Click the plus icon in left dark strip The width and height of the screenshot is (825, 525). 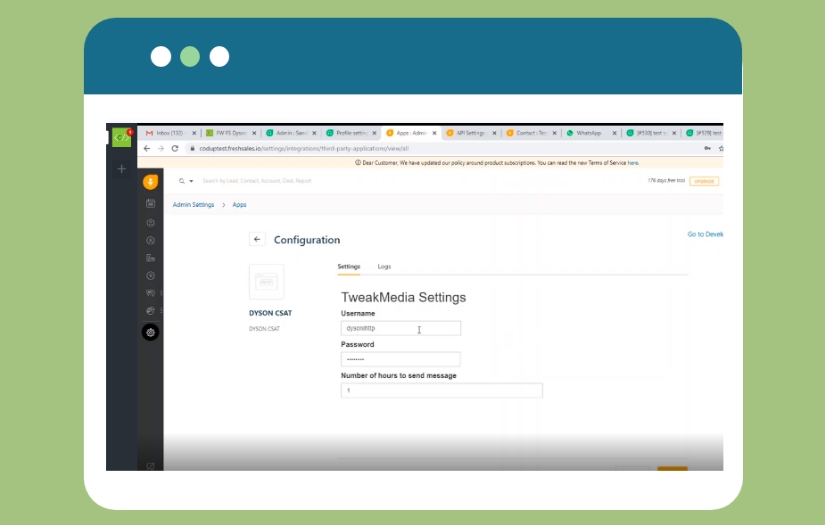[x=122, y=169]
